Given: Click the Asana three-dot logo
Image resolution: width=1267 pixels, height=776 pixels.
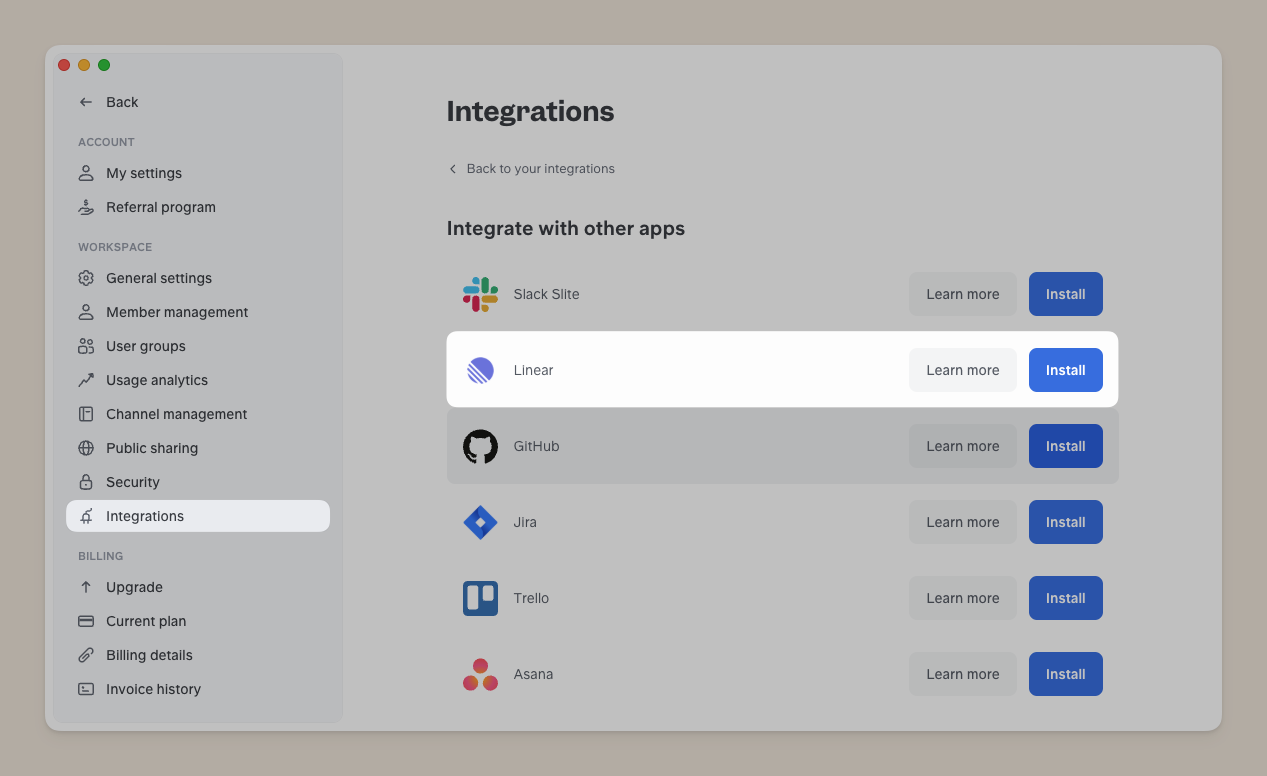Looking at the screenshot, I should click(480, 674).
